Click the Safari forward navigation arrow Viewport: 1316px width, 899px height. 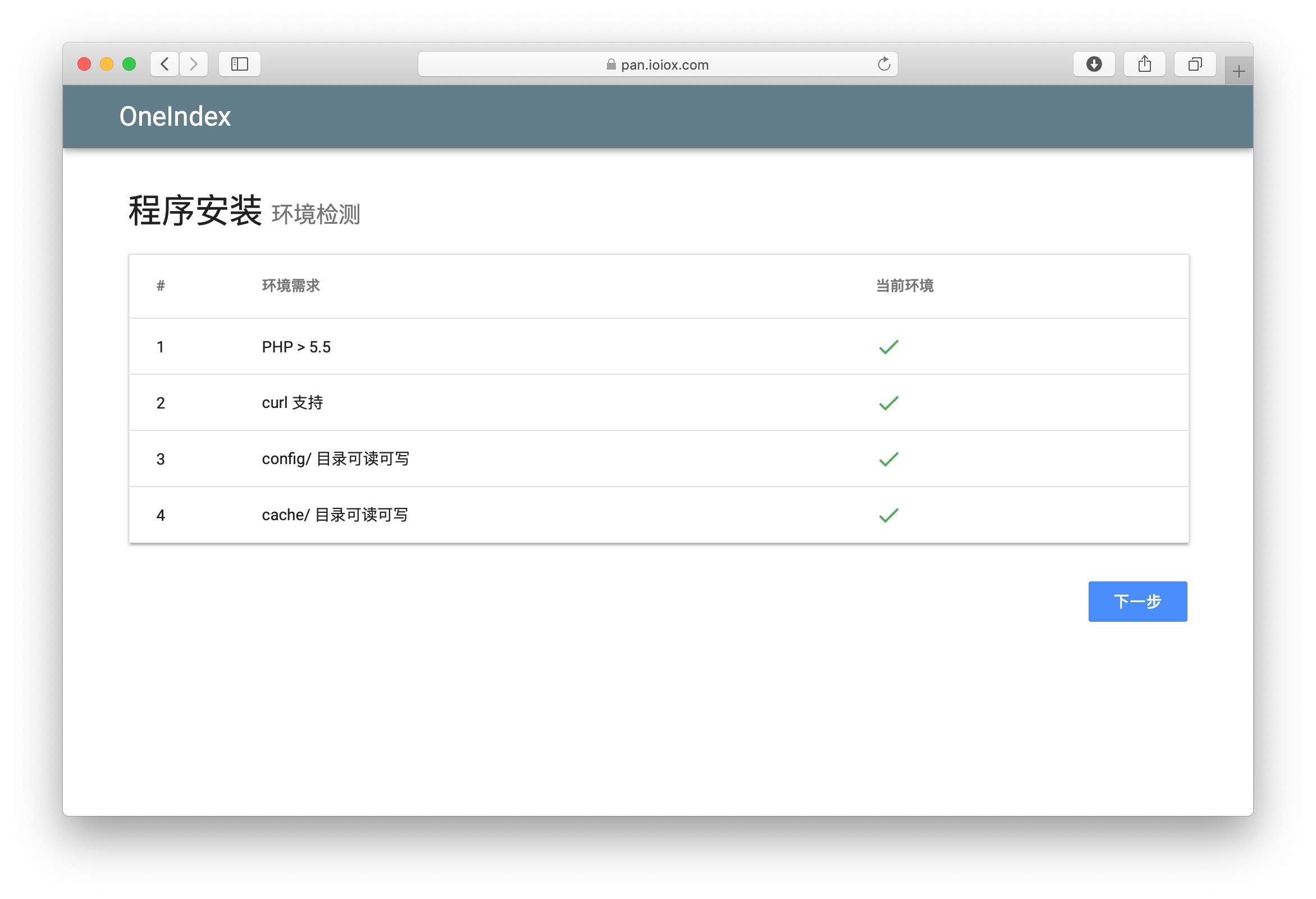[x=194, y=64]
